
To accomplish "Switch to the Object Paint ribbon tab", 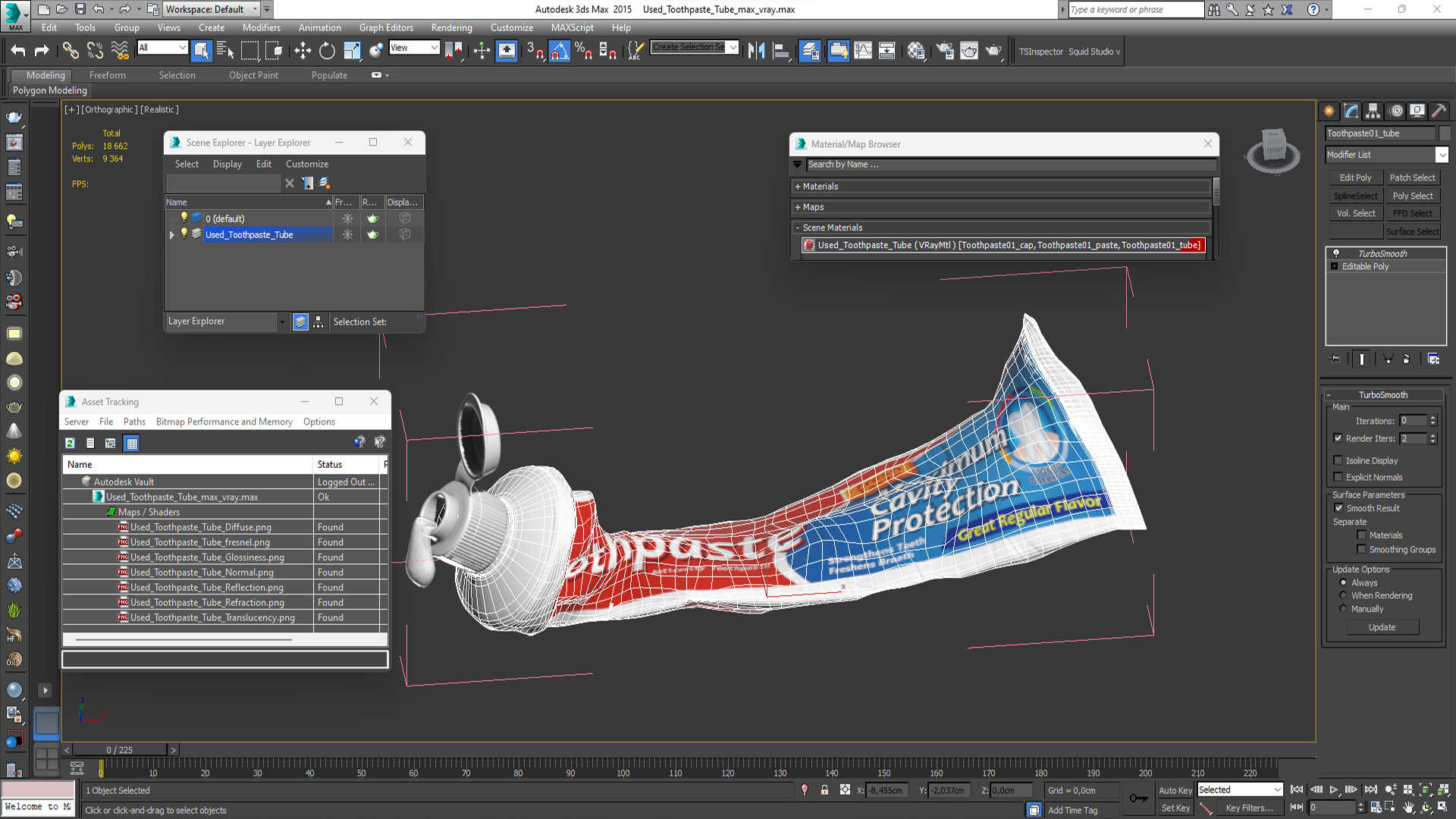I will tap(253, 75).
